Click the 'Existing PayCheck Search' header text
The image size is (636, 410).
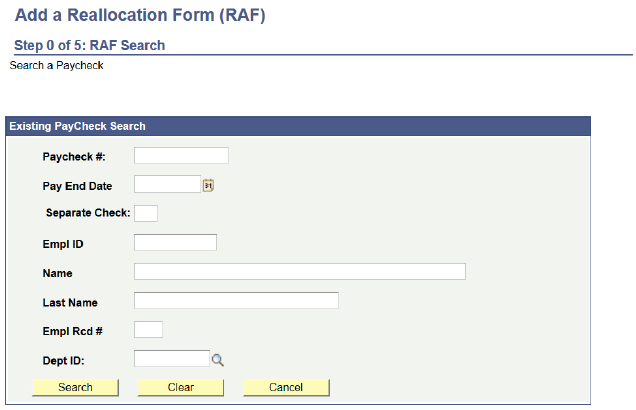tap(77, 126)
